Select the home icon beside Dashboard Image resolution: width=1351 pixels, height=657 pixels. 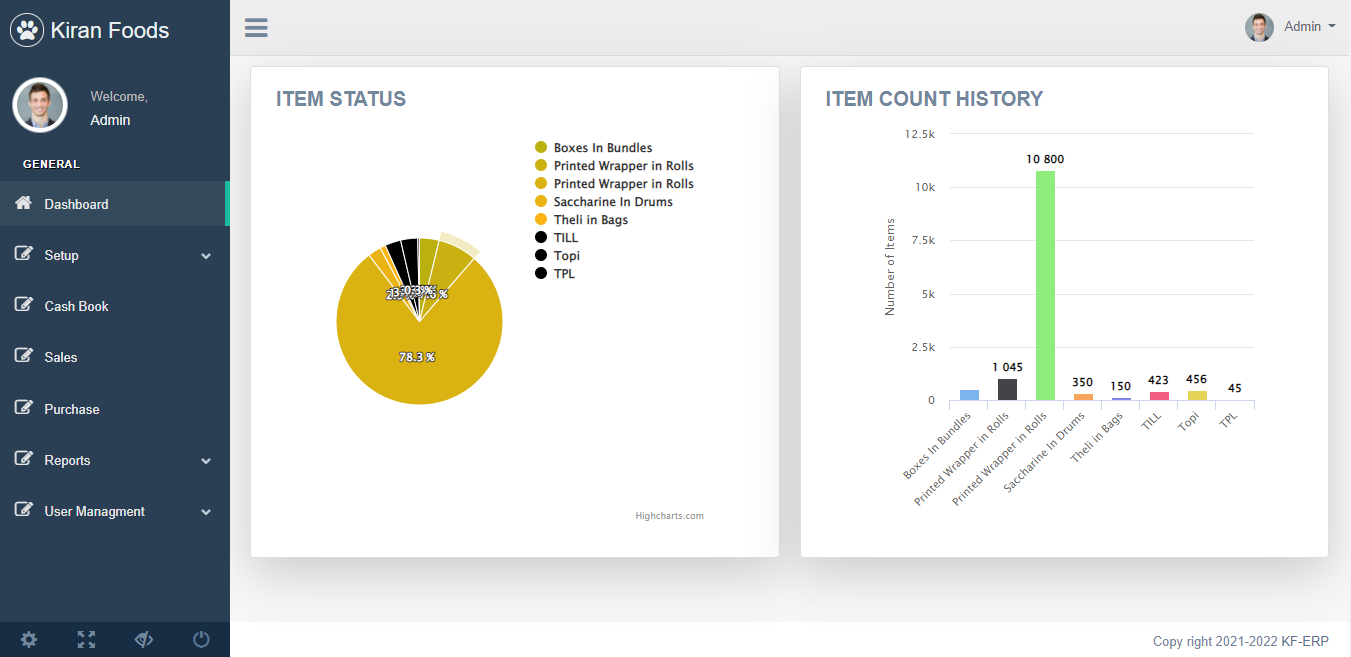[22, 203]
